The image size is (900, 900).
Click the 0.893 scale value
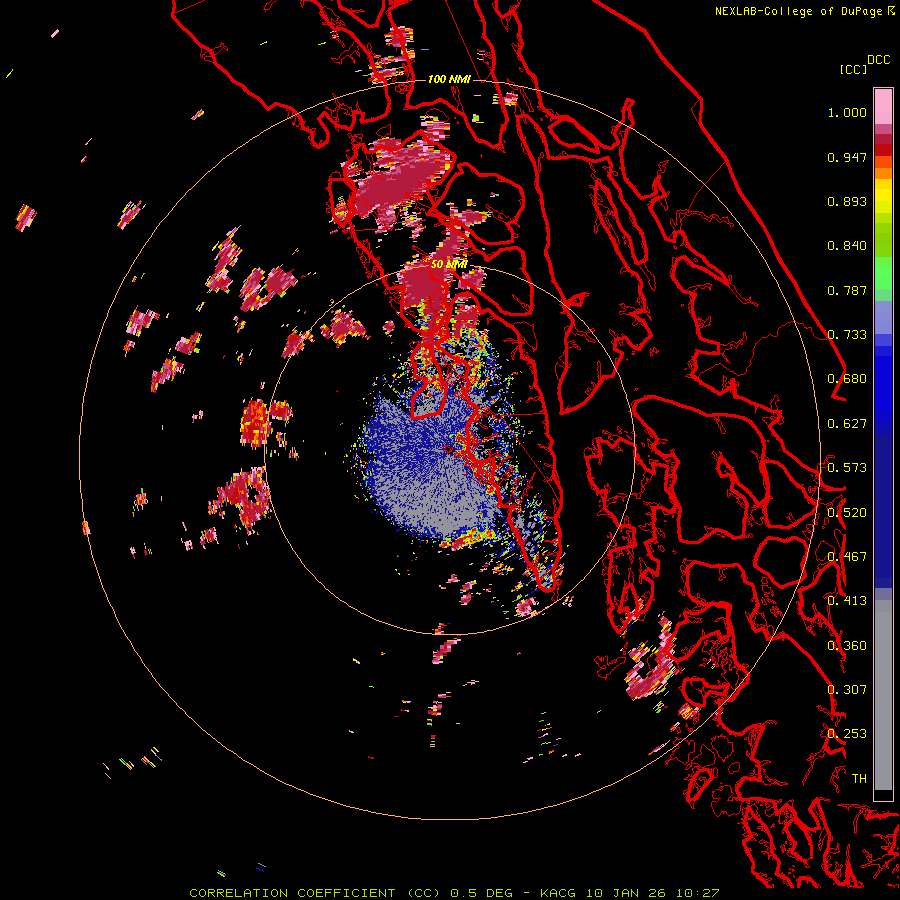click(847, 201)
